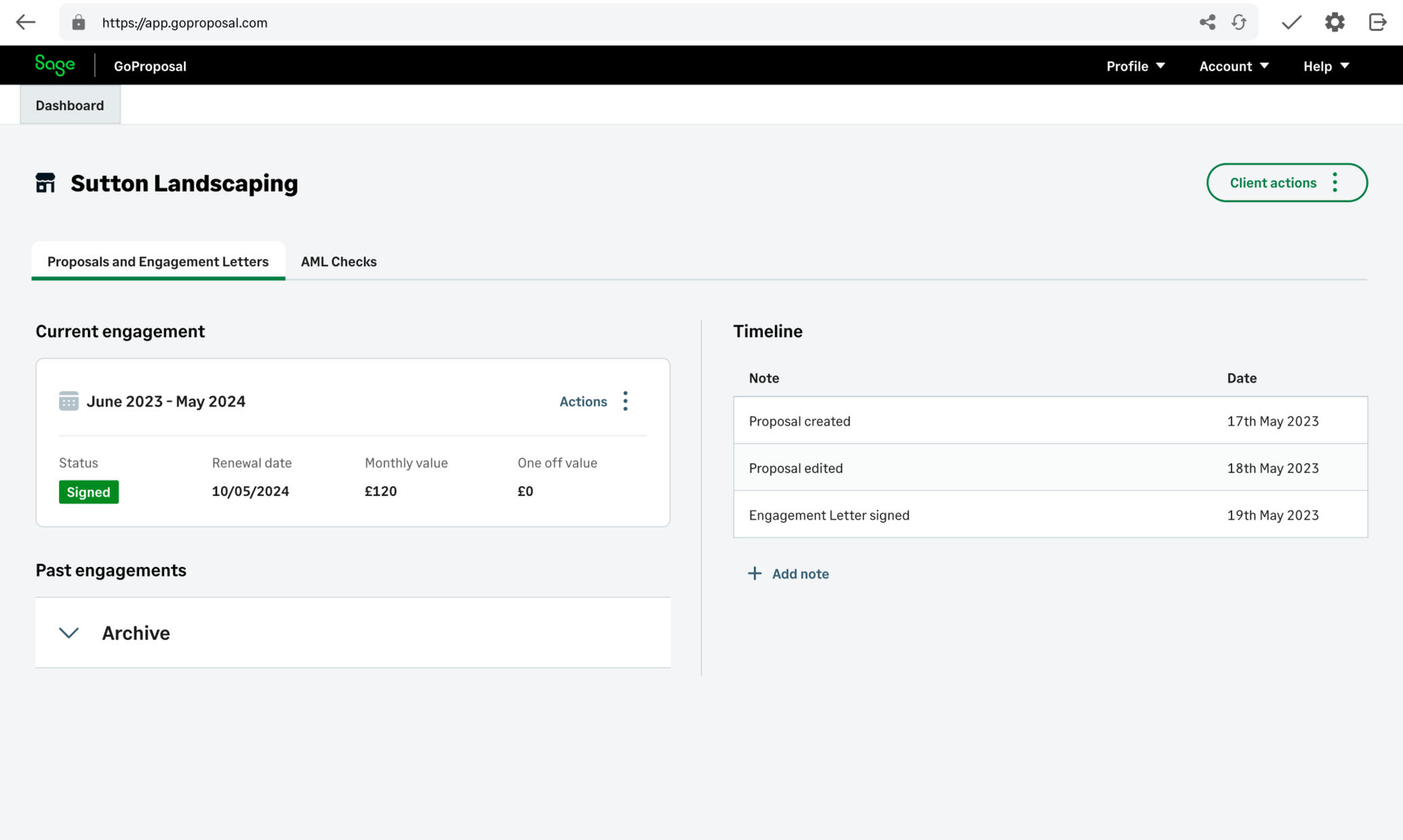Select Proposals and Engagement Letters tab
Image resolution: width=1403 pixels, height=840 pixels.
pos(158,261)
